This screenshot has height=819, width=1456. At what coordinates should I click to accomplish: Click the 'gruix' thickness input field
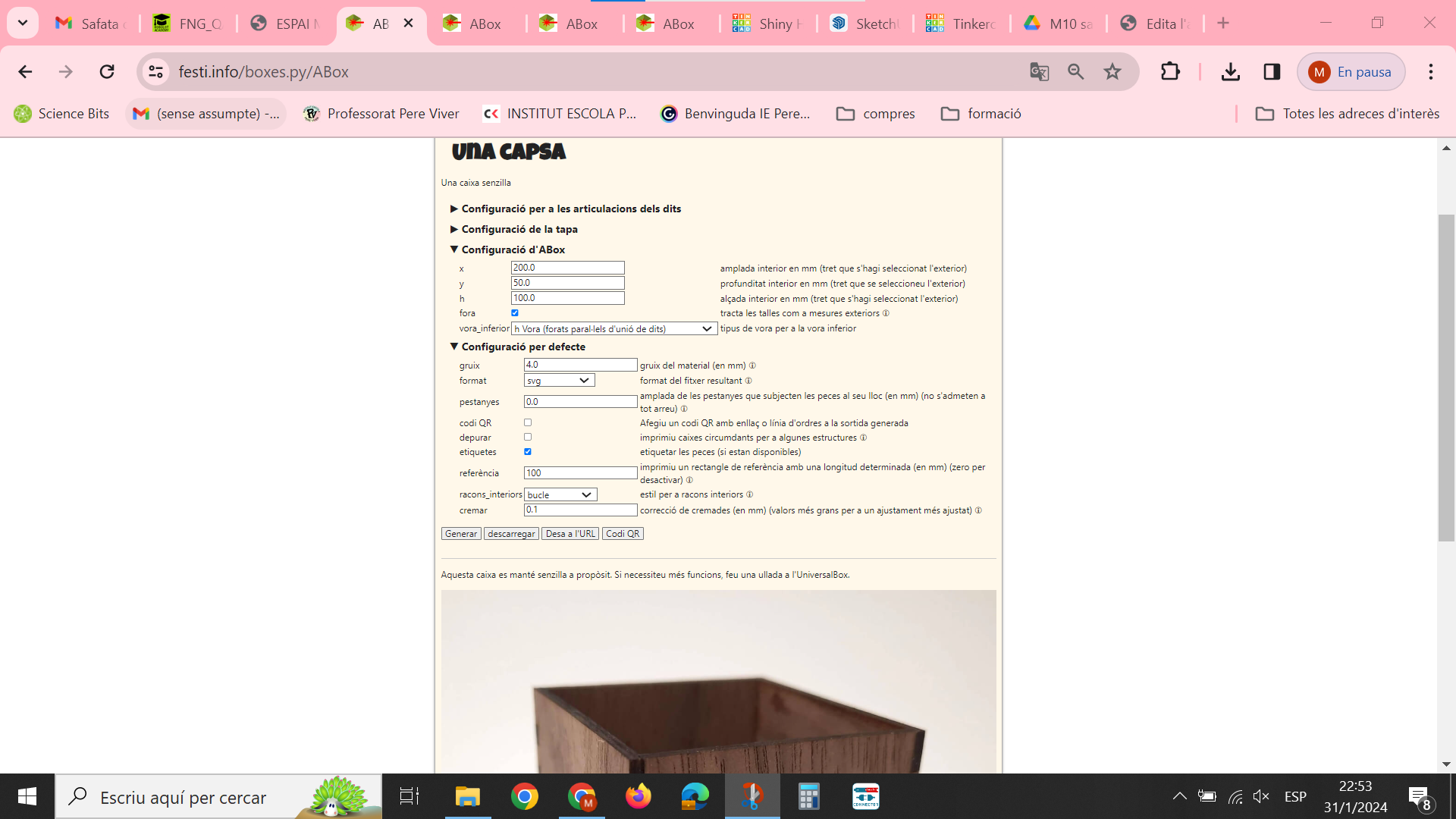[580, 366]
